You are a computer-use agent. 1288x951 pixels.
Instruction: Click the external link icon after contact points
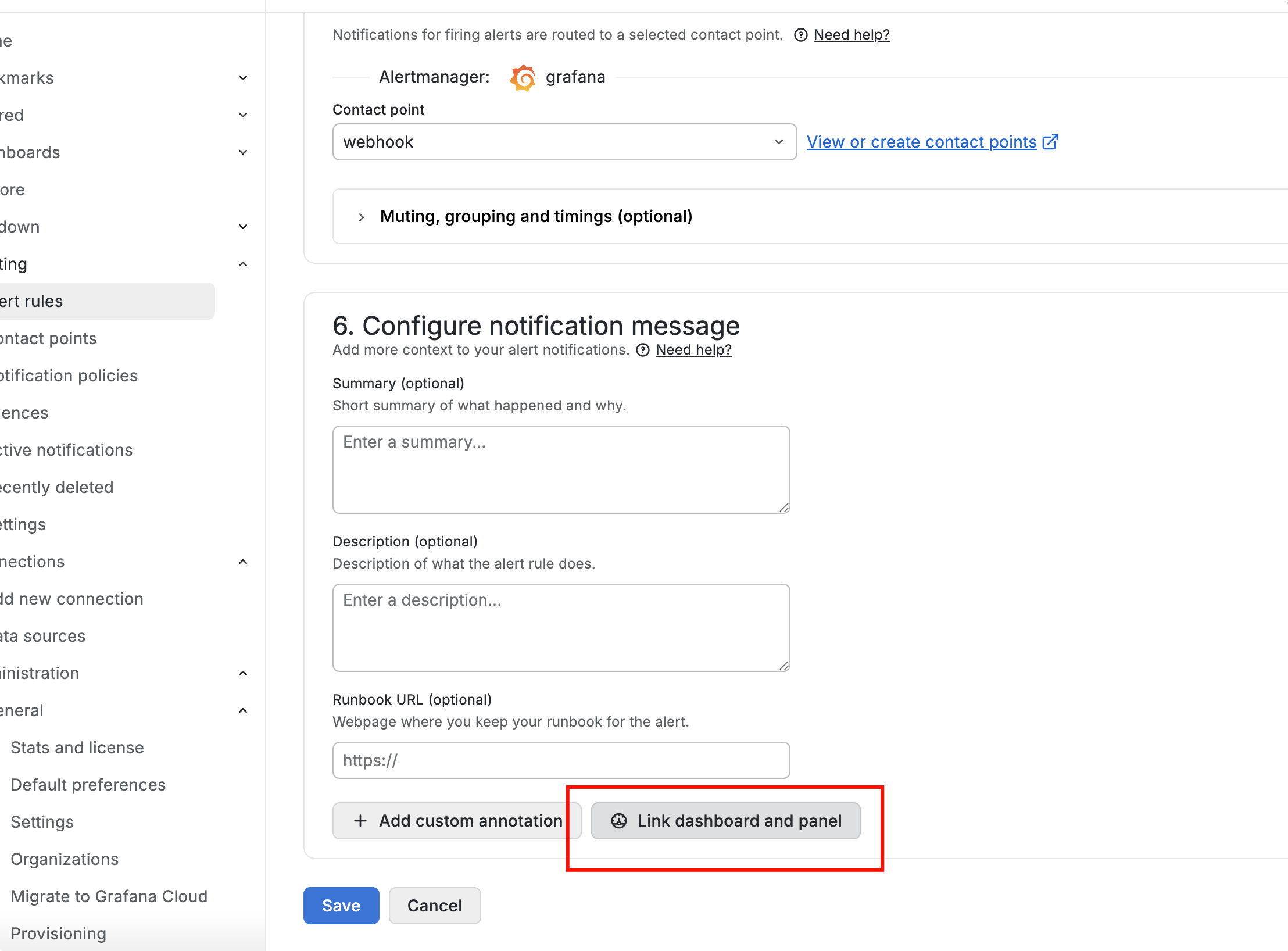click(1050, 142)
